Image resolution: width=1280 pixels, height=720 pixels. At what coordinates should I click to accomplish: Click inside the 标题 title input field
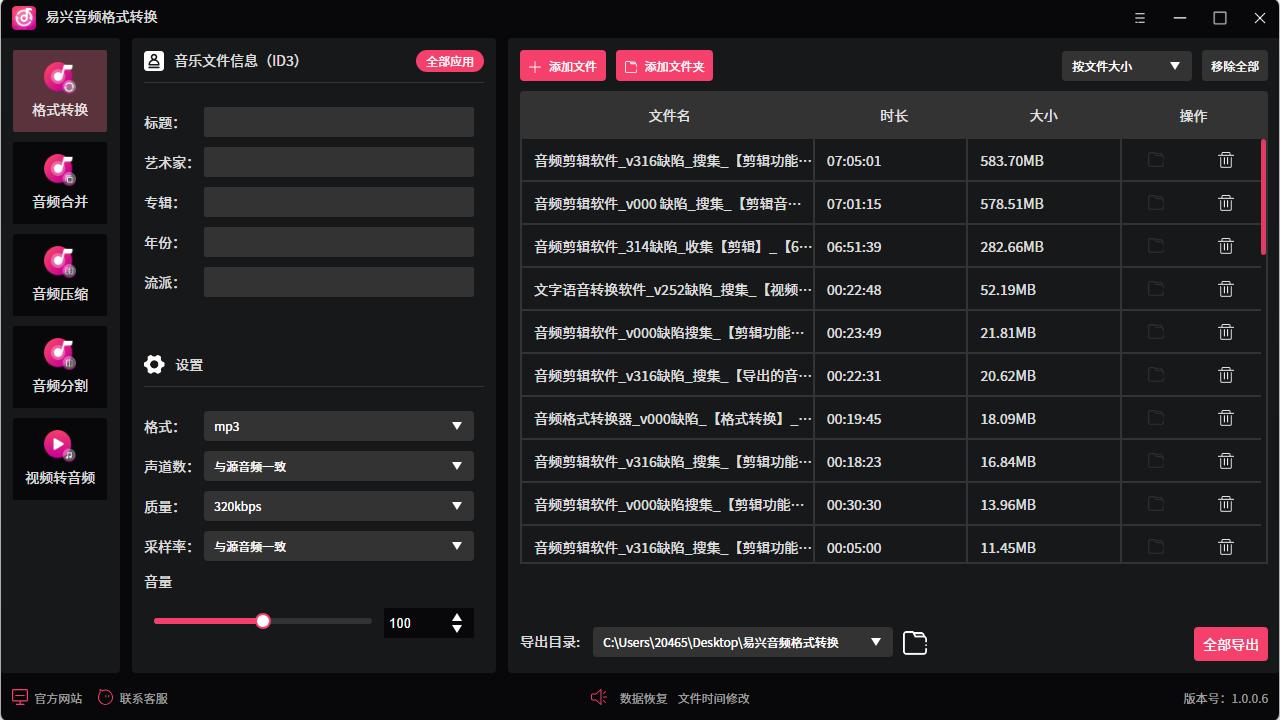338,121
